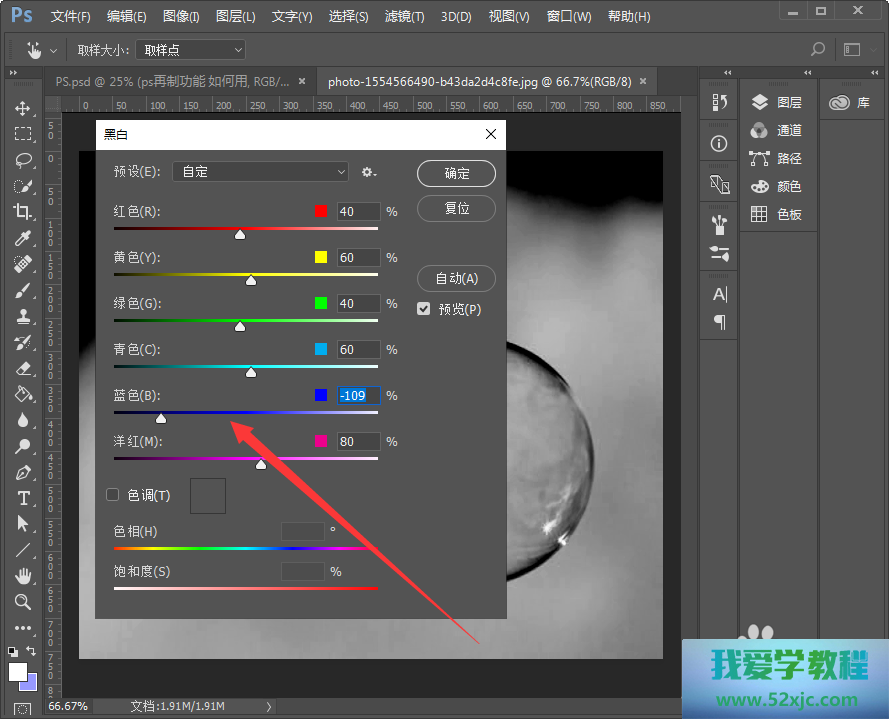Select the Pen tool

coord(22,472)
